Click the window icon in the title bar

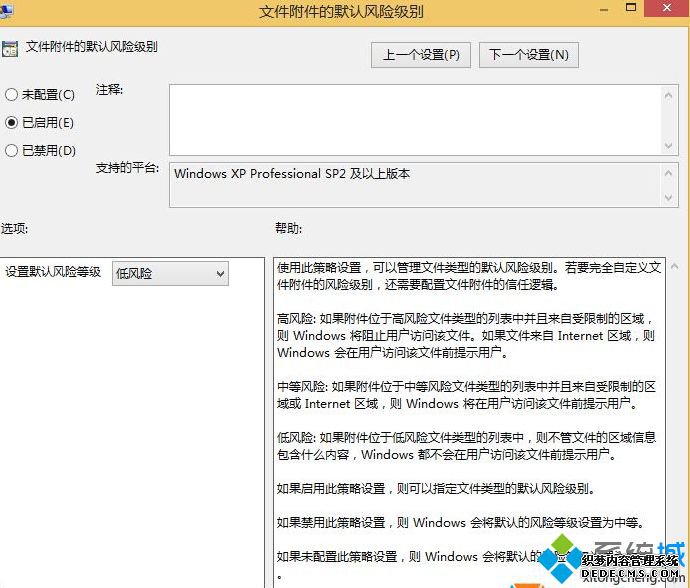click(6, 11)
